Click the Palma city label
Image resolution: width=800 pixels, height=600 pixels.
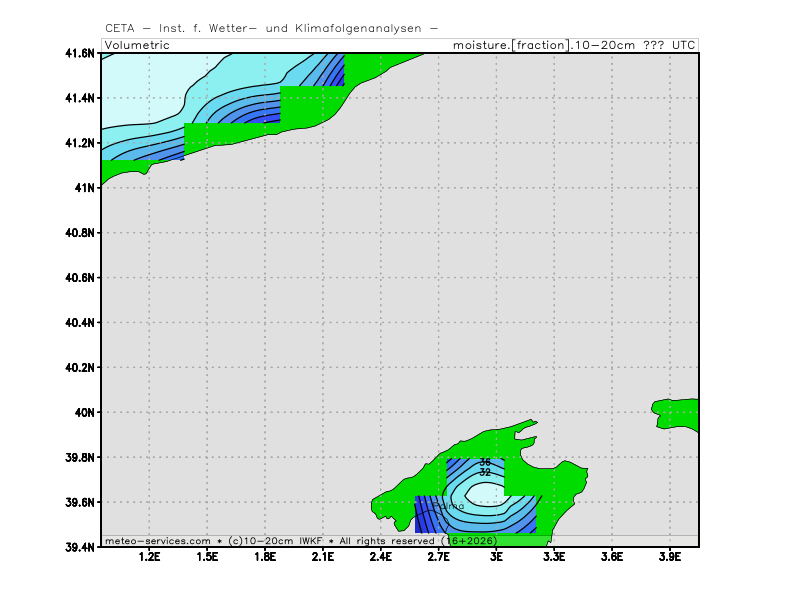pyautogui.click(x=449, y=506)
